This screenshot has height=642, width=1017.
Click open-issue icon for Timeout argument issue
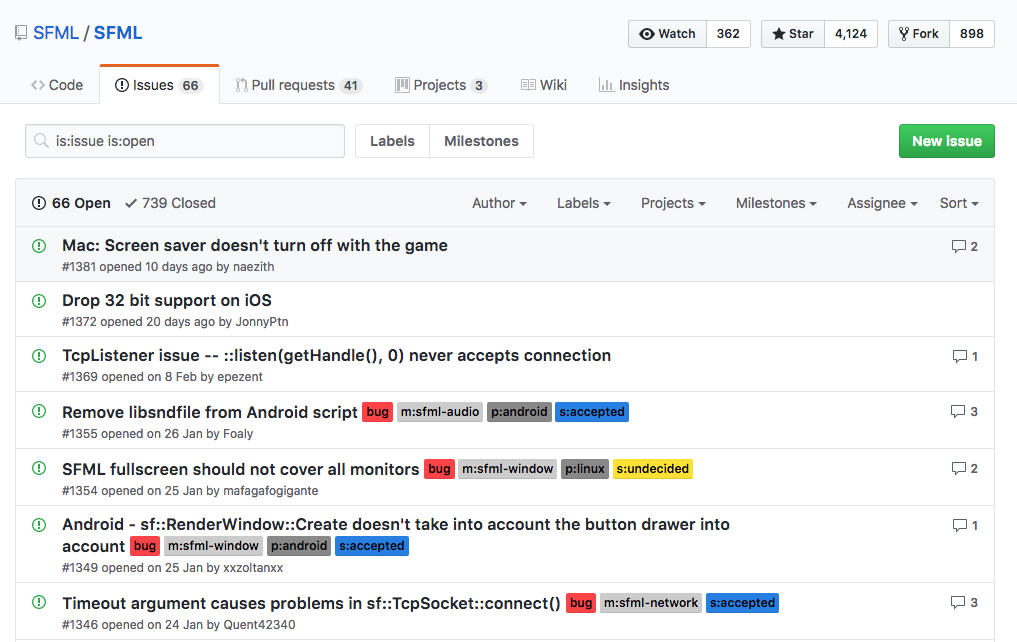coord(39,602)
